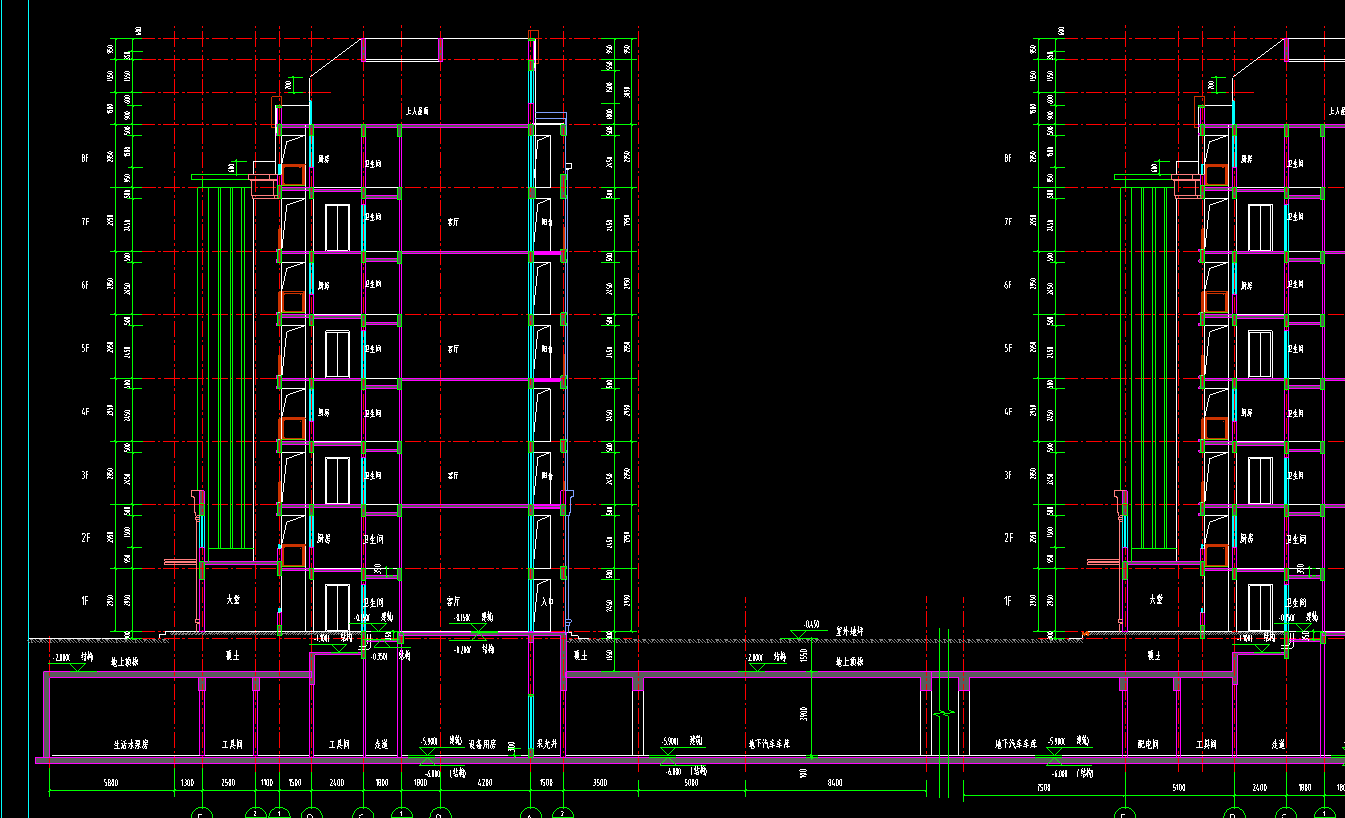Image resolution: width=1345 pixels, height=818 pixels.
Task: Select the 2540 dimension text
Action: [227, 783]
